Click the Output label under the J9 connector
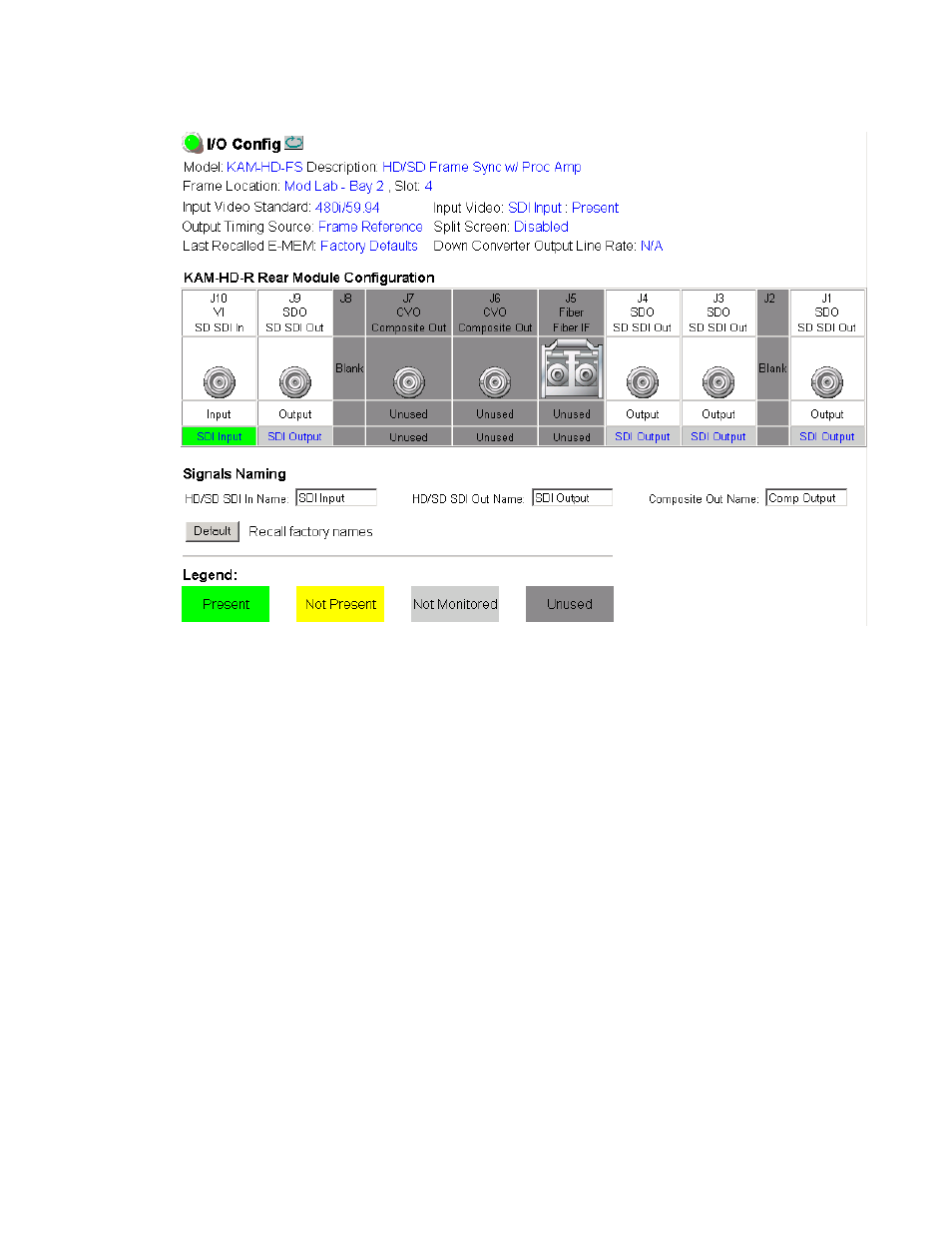952x1233 pixels. click(295, 414)
